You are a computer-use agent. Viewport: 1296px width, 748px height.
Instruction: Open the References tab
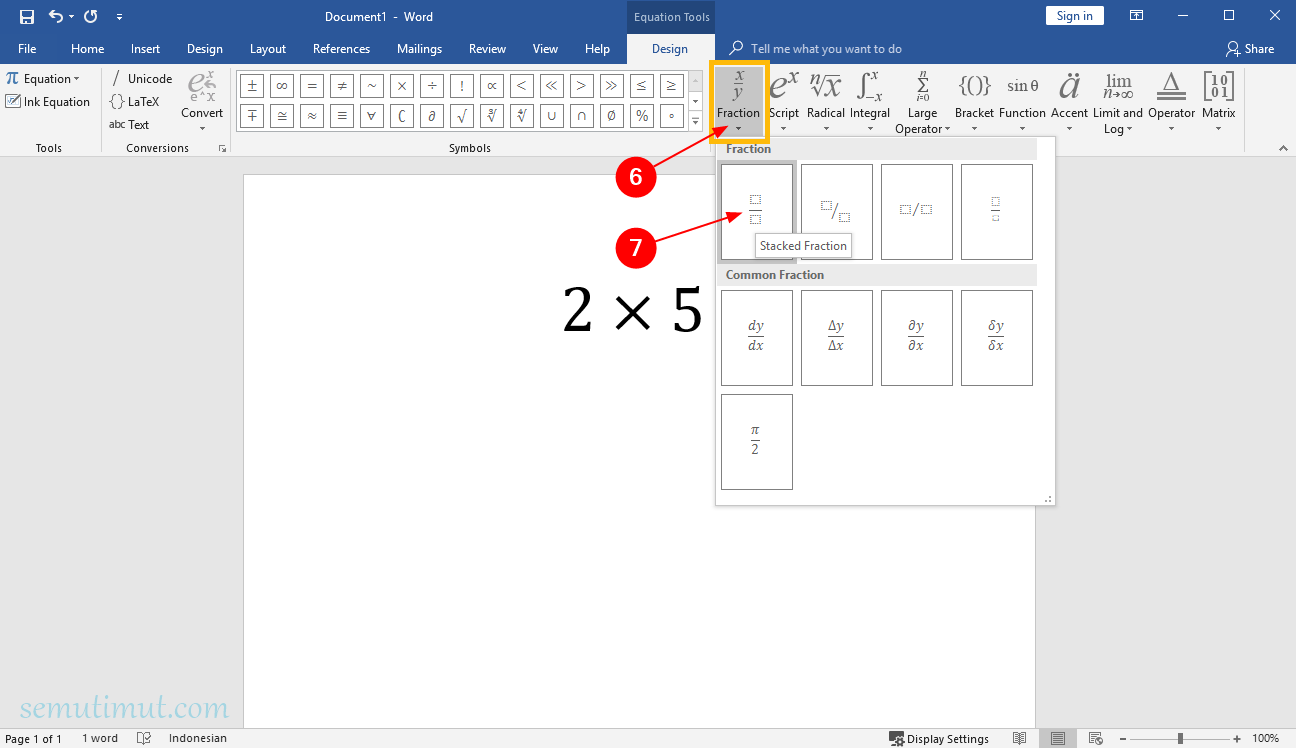click(341, 48)
